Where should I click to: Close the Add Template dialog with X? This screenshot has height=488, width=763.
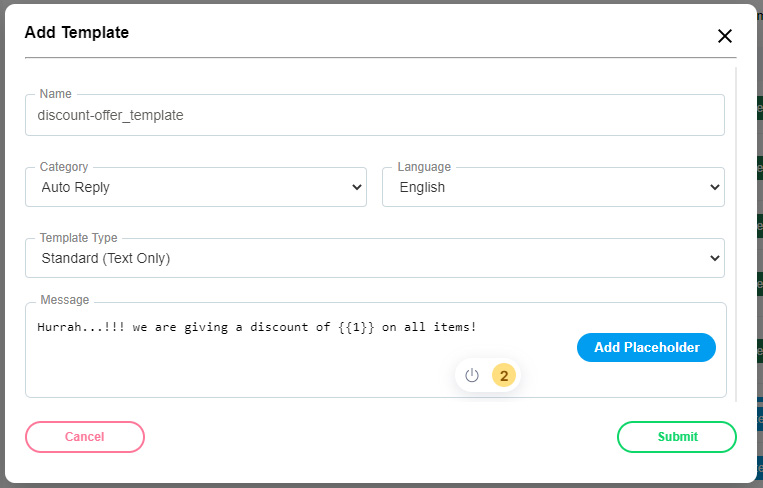click(x=725, y=36)
